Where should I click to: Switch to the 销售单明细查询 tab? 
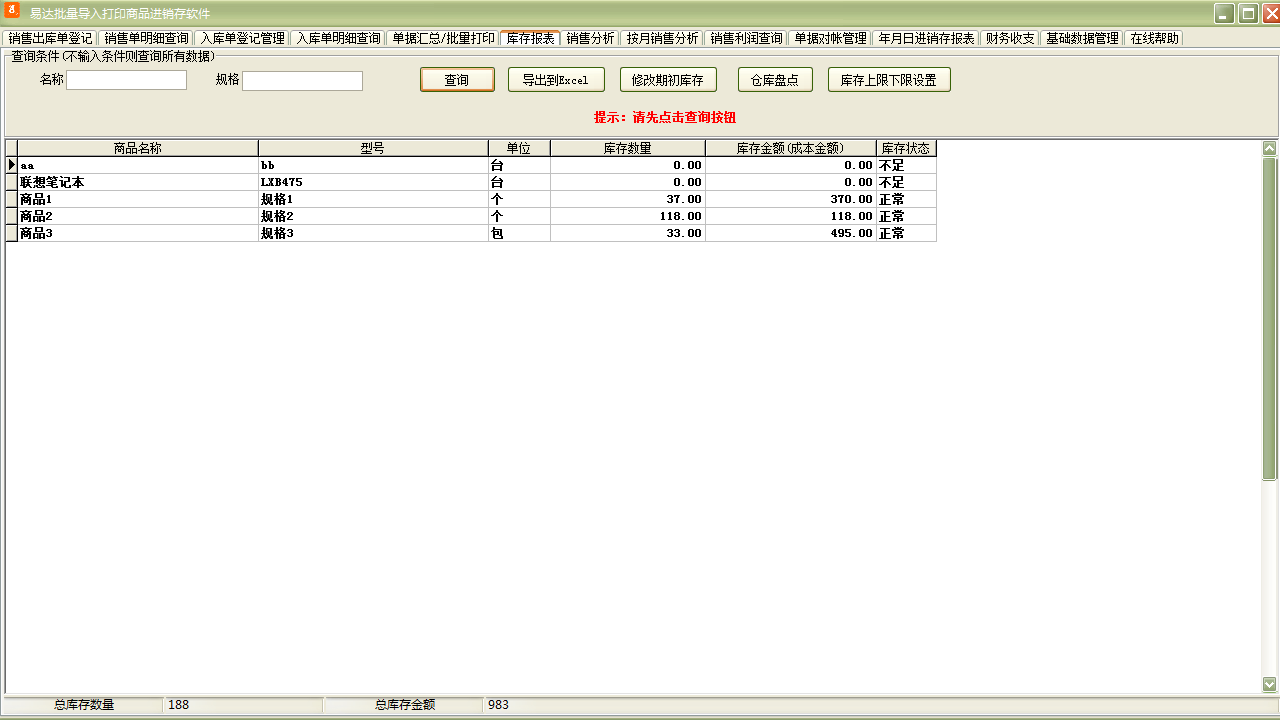pos(146,39)
